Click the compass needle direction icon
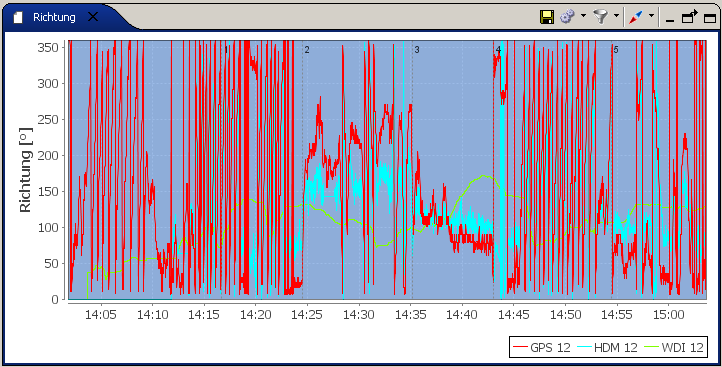 (635, 17)
